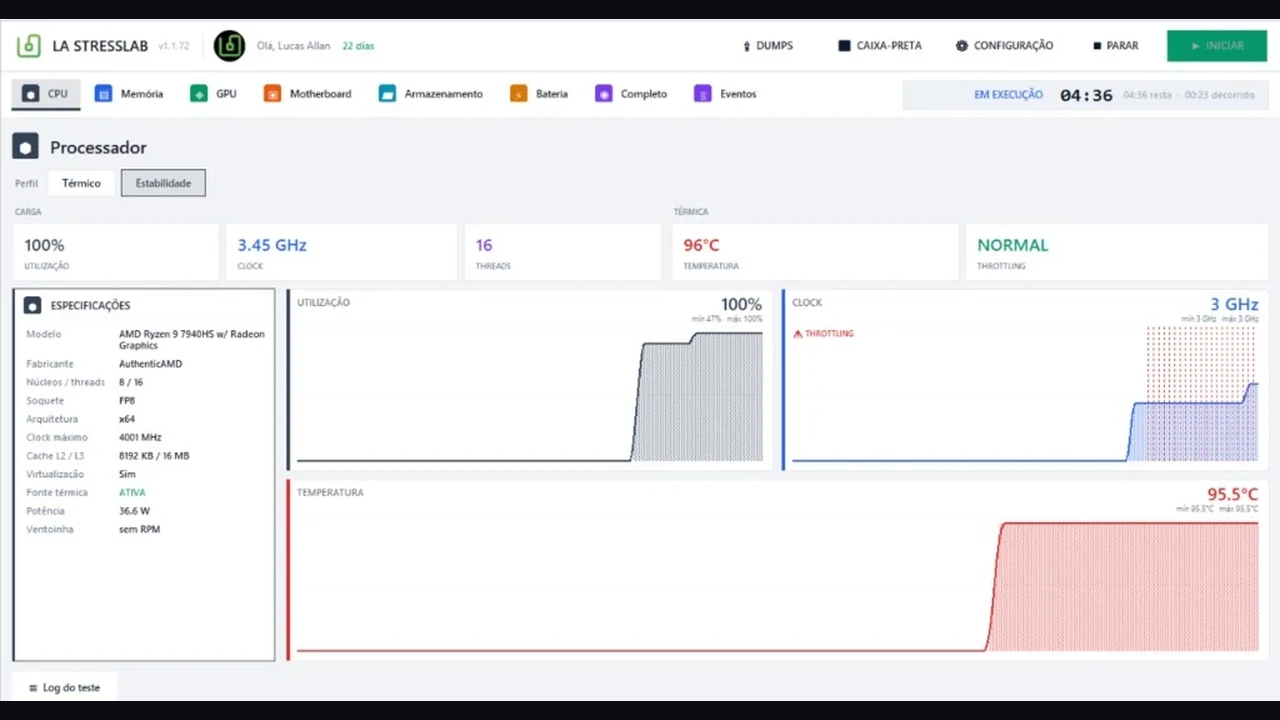Click the Log do teste list icon
Viewport: 1280px width, 720px height.
pos(33,688)
